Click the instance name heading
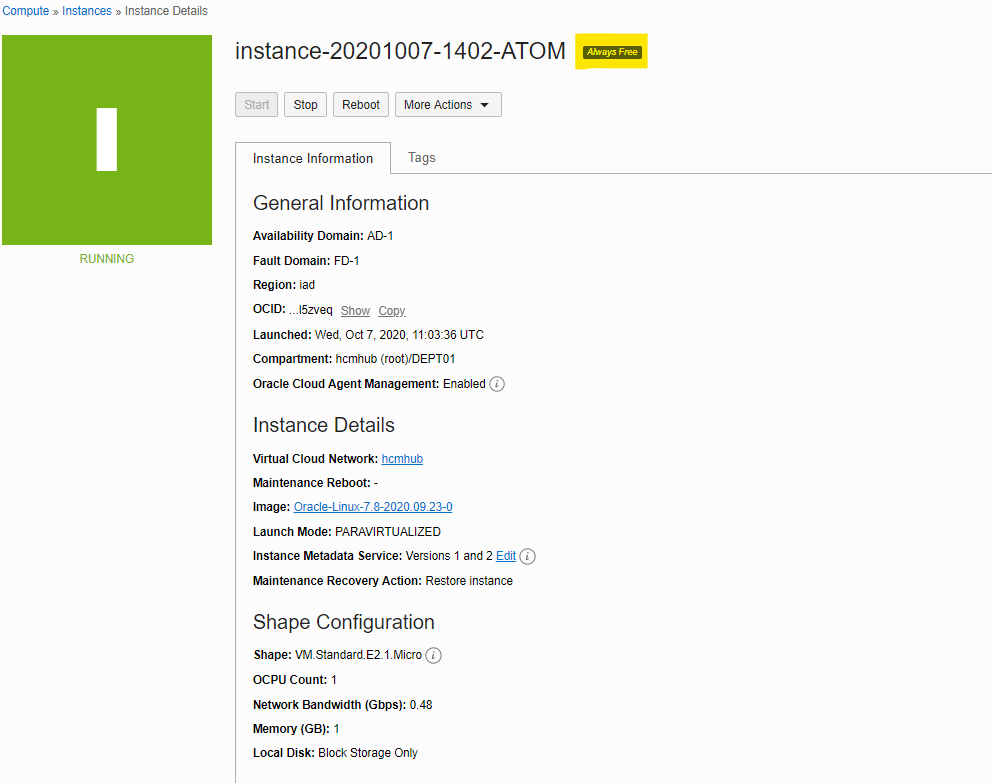Screen dimensions: 992x783 click(400, 51)
